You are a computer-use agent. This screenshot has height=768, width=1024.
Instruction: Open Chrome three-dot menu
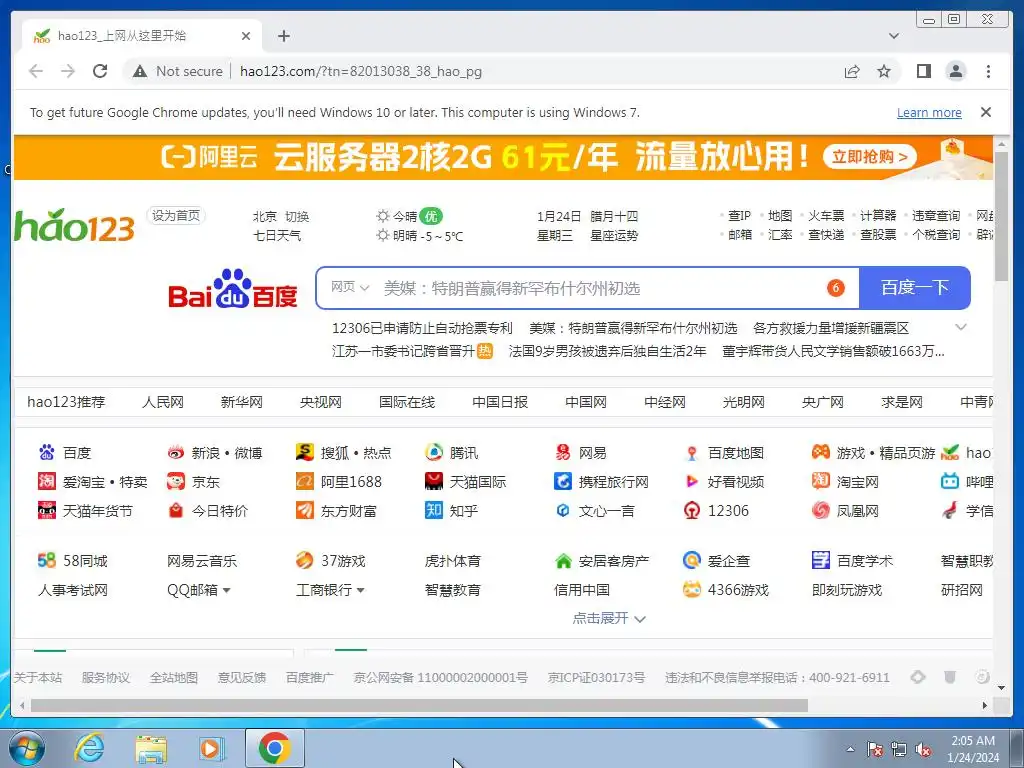[988, 71]
